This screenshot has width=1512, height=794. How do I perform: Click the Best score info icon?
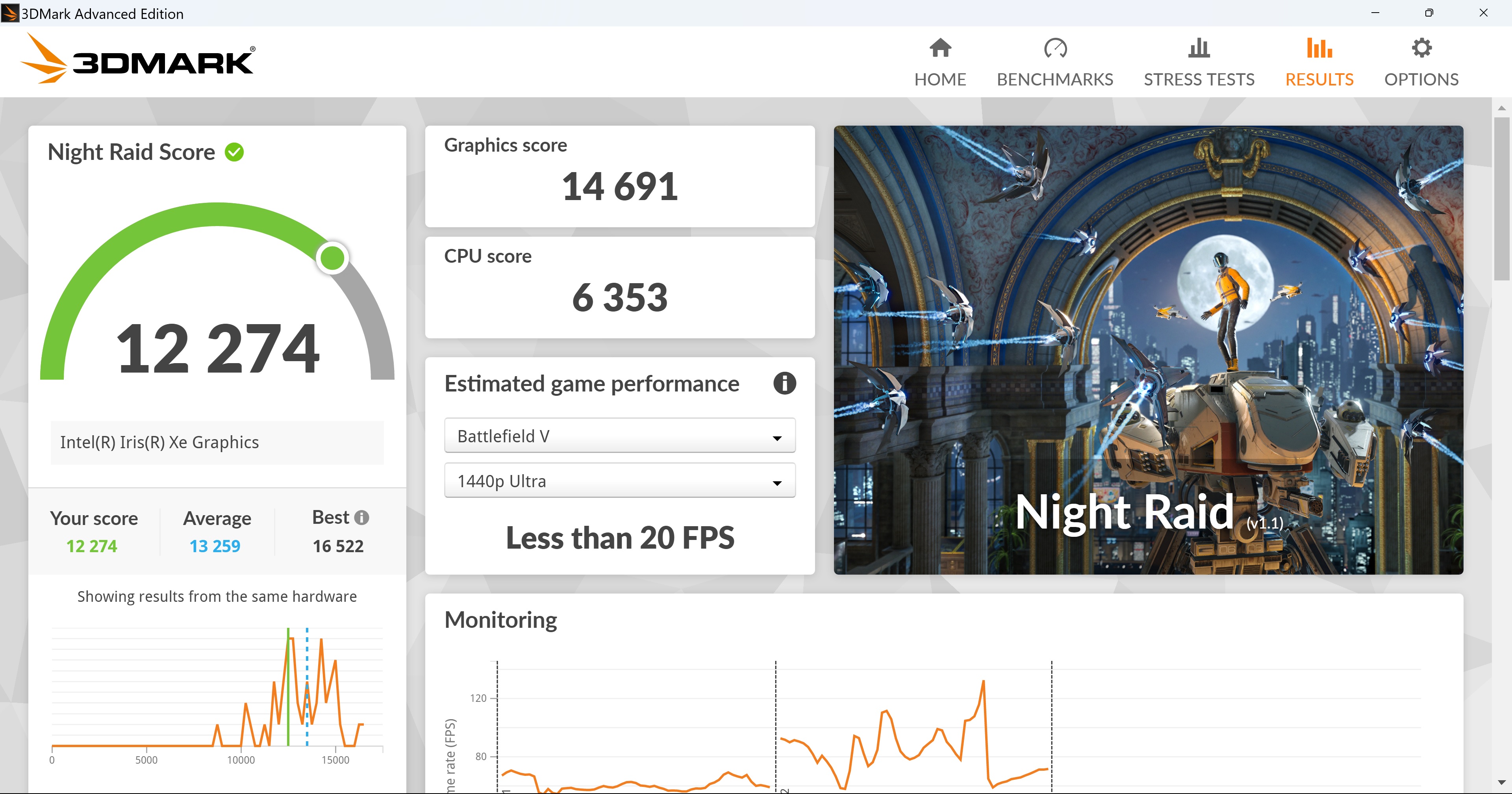pos(361,518)
